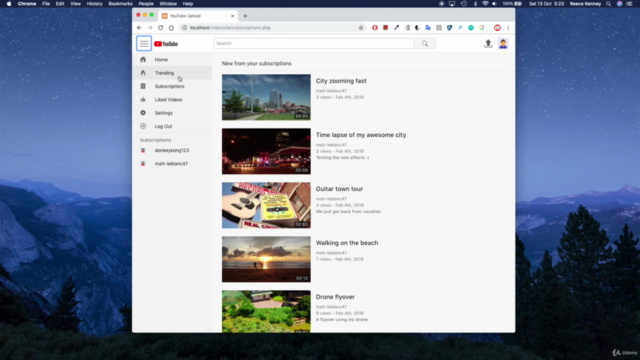Click the Trending flame icon
Screen dimensions: 640x360
click(143, 73)
